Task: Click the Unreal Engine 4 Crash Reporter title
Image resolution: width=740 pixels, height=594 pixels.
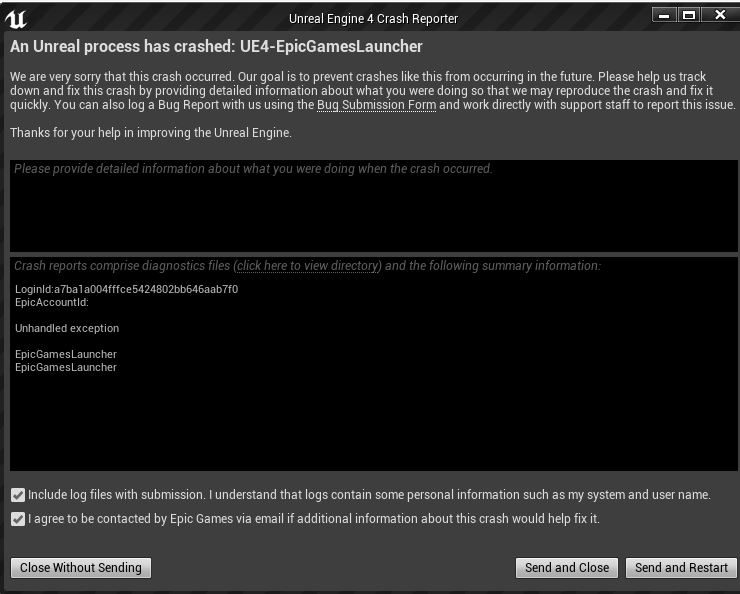Action: pyautogui.click(x=373, y=19)
